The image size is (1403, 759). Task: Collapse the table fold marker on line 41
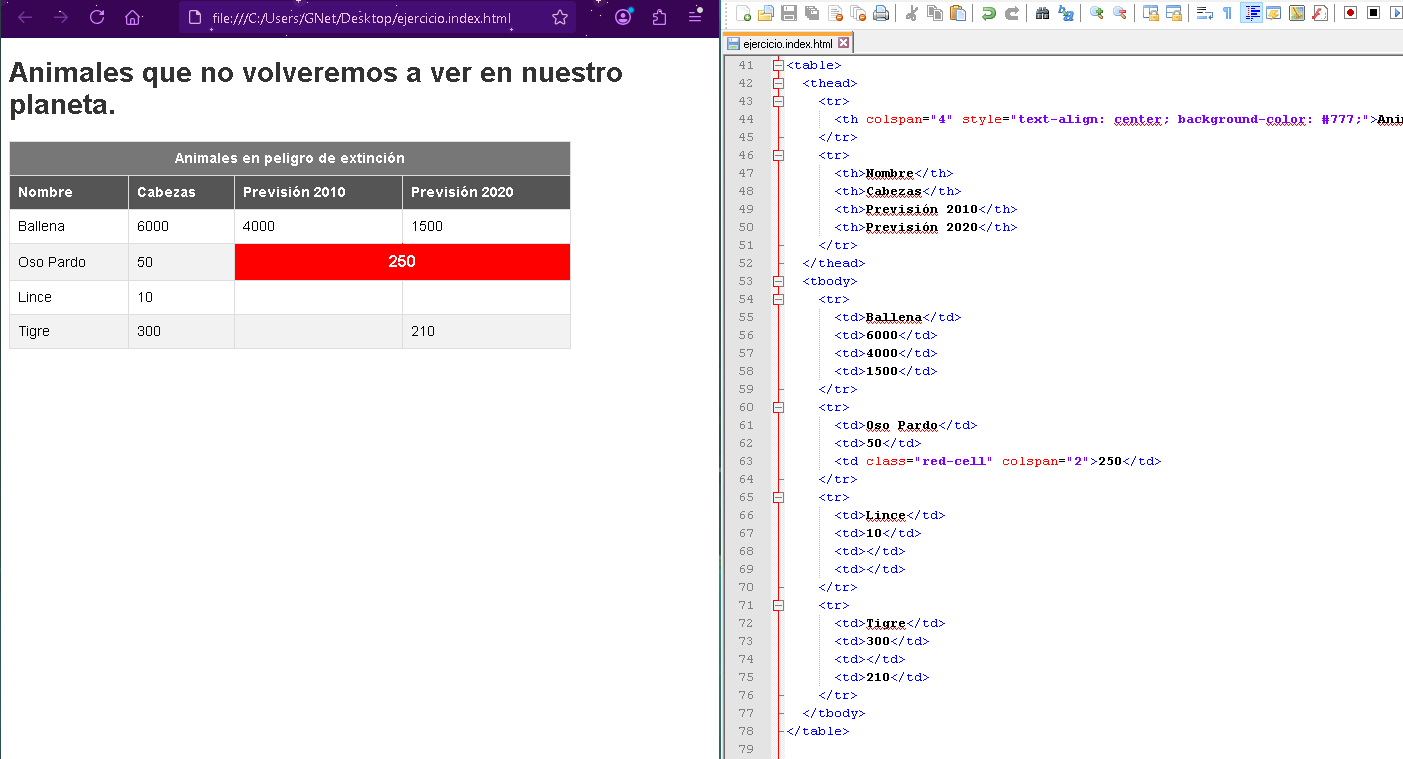click(x=778, y=66)
